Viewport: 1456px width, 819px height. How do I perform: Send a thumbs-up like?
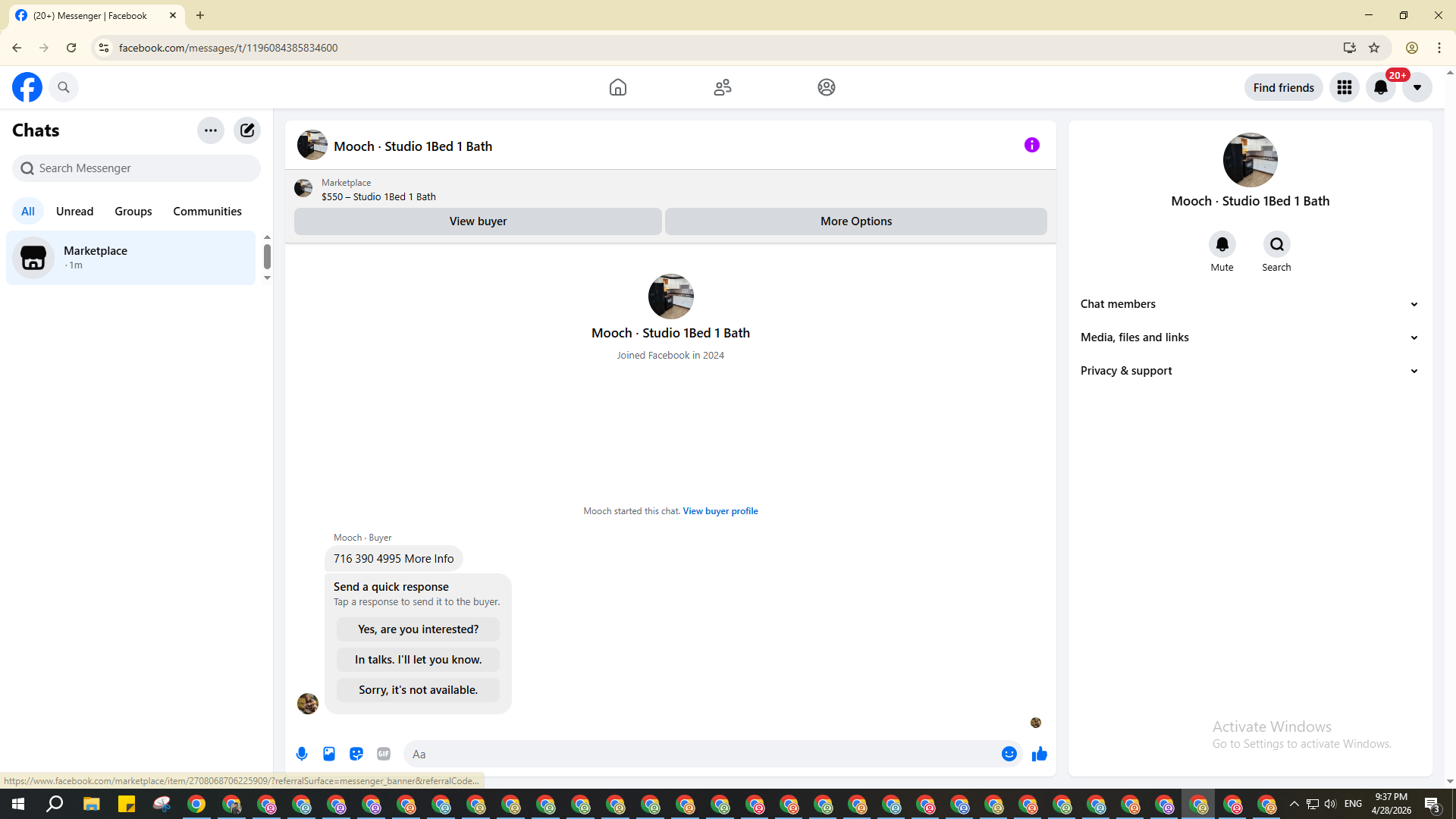[1039, 754]
